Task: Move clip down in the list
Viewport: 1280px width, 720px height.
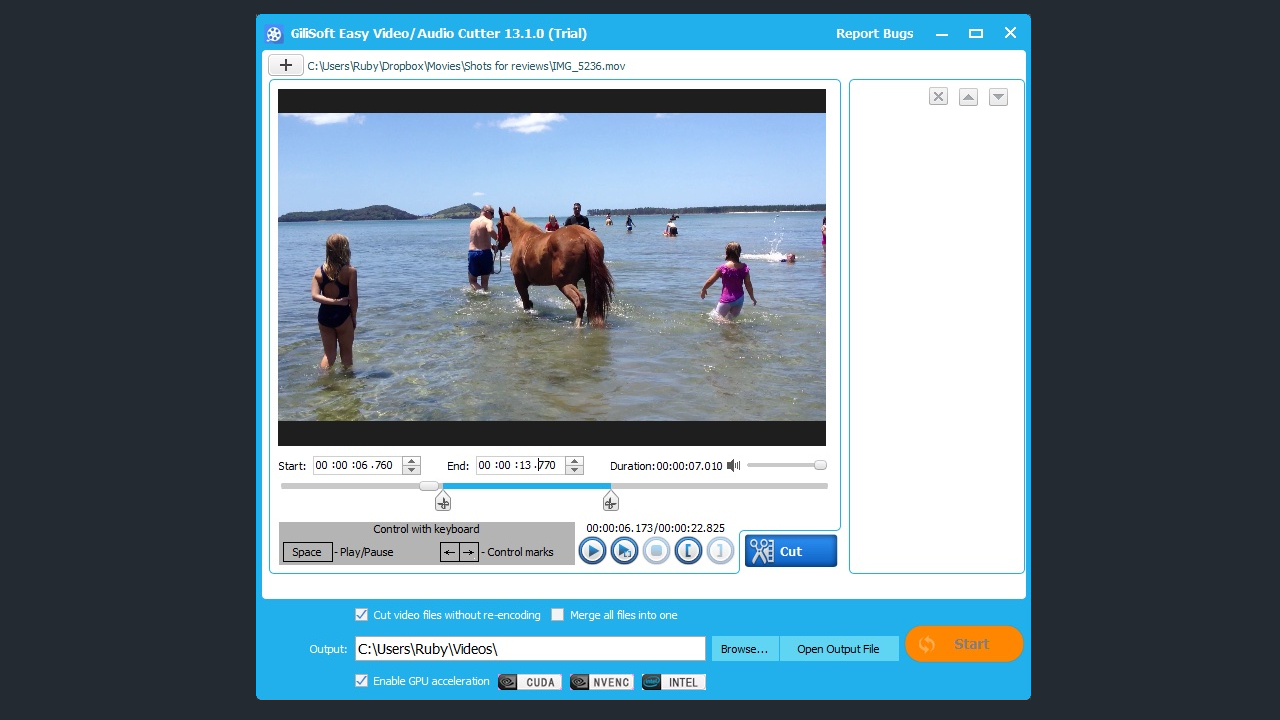Action: [x=998, y=97]
